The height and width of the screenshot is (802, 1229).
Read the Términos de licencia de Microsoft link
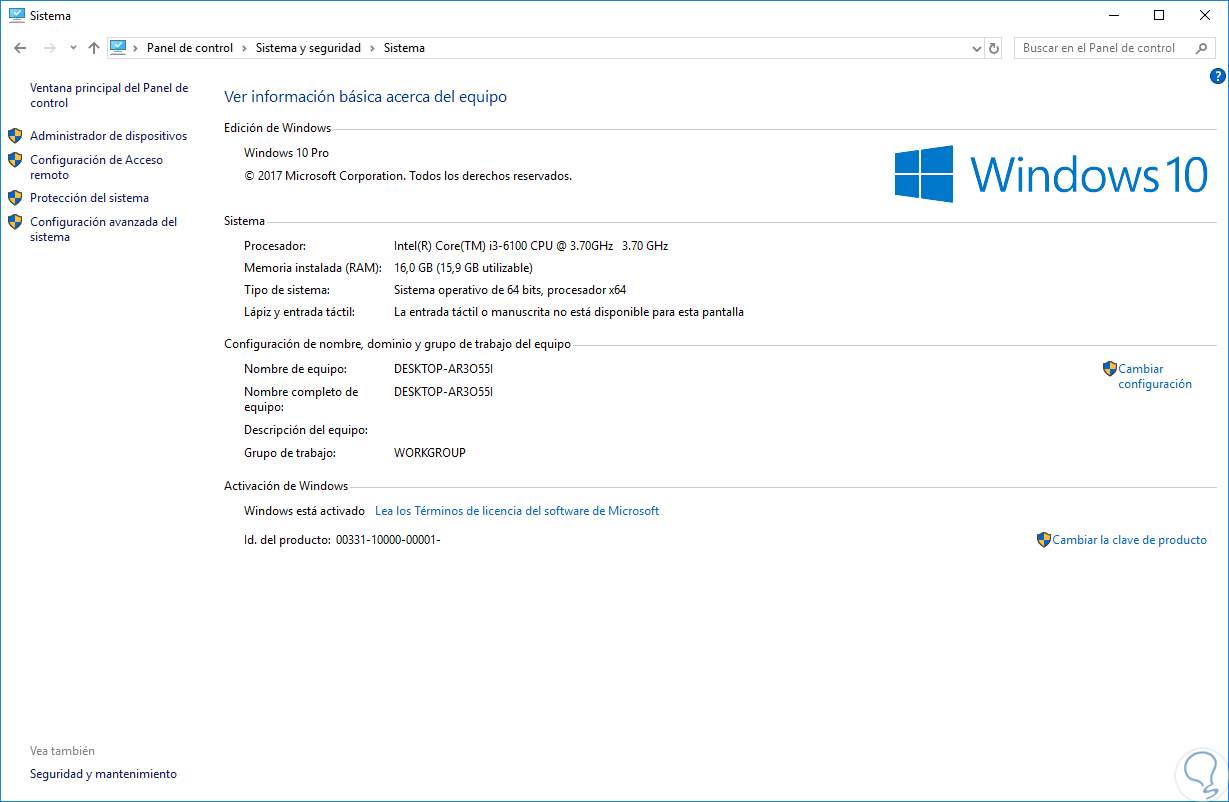[x=517, y=511]
